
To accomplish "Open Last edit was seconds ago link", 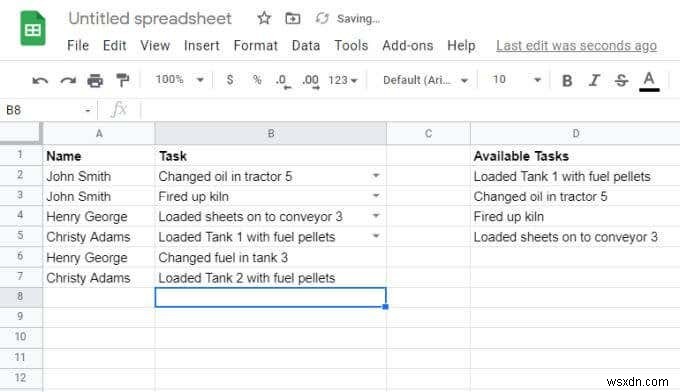I will 576,46.
